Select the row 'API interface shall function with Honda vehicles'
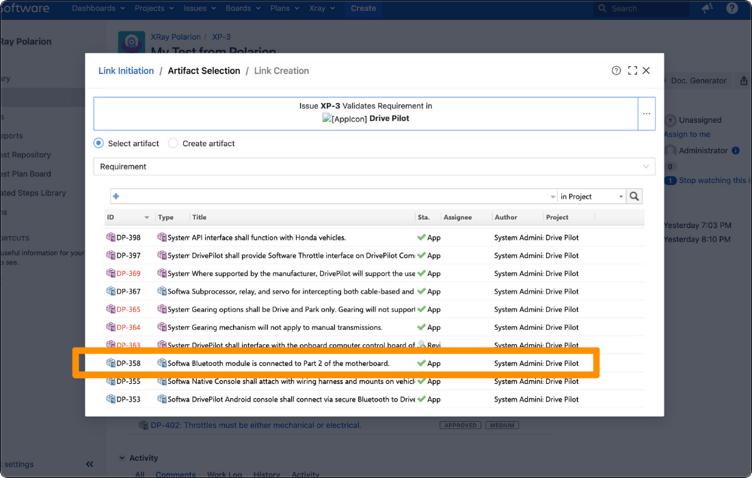 374,237
